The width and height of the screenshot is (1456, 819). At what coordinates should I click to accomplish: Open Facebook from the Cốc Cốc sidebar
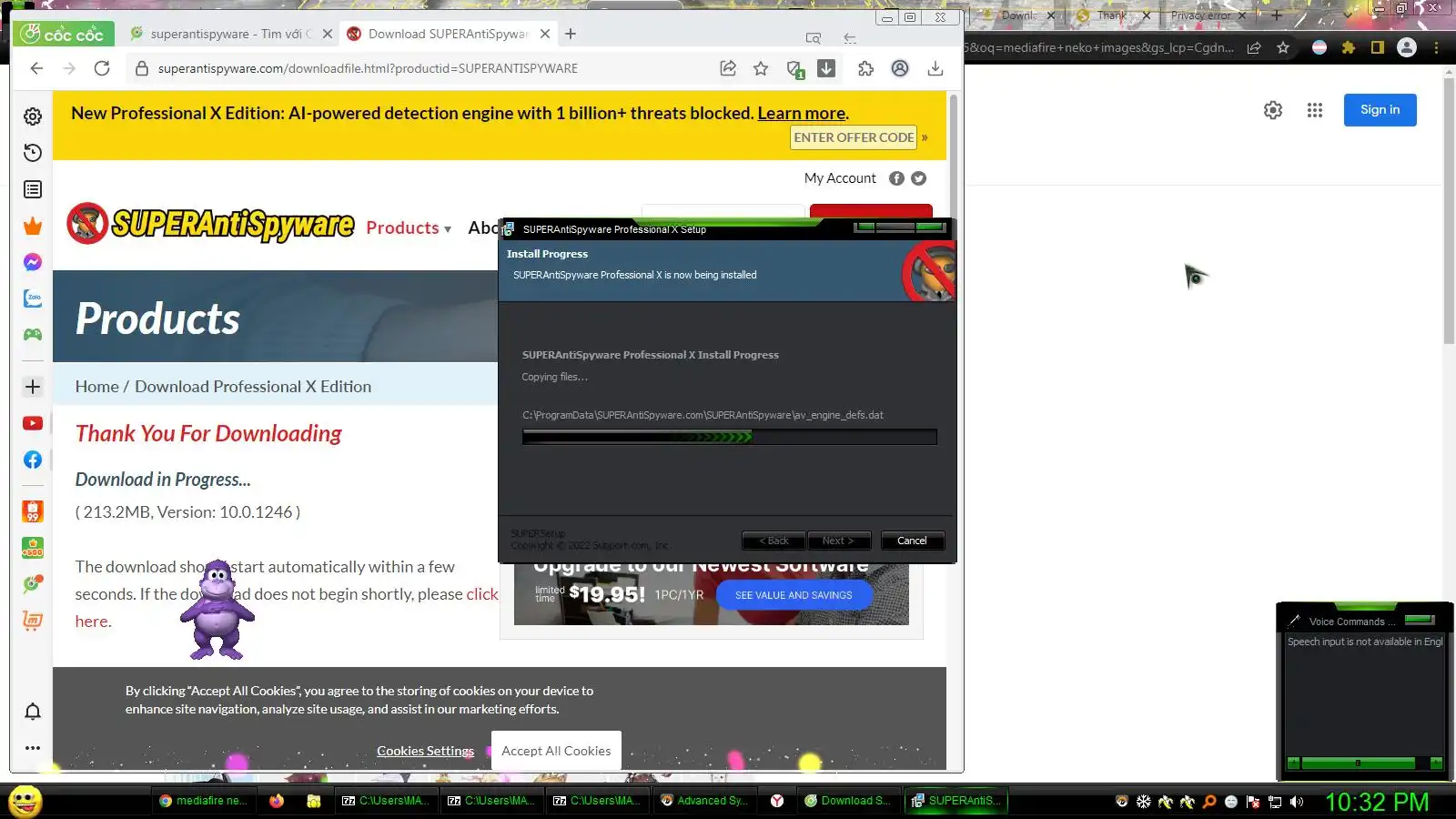(x=33, y=460)
